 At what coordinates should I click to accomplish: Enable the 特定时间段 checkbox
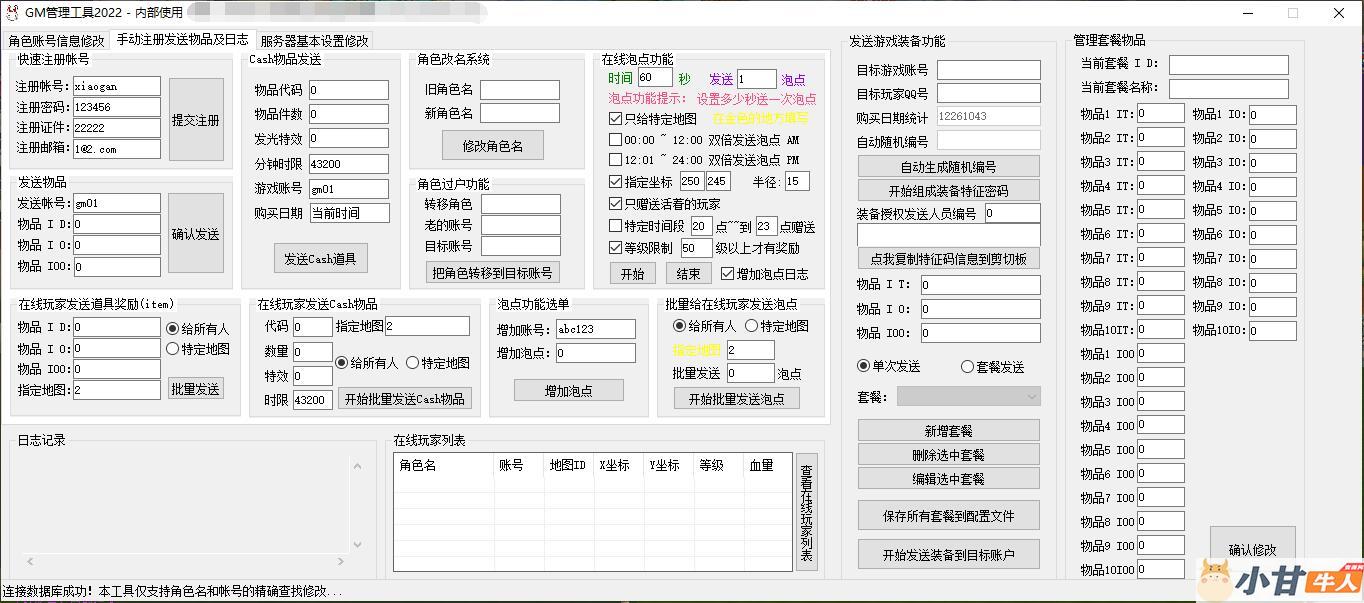[x=616, y=227]
